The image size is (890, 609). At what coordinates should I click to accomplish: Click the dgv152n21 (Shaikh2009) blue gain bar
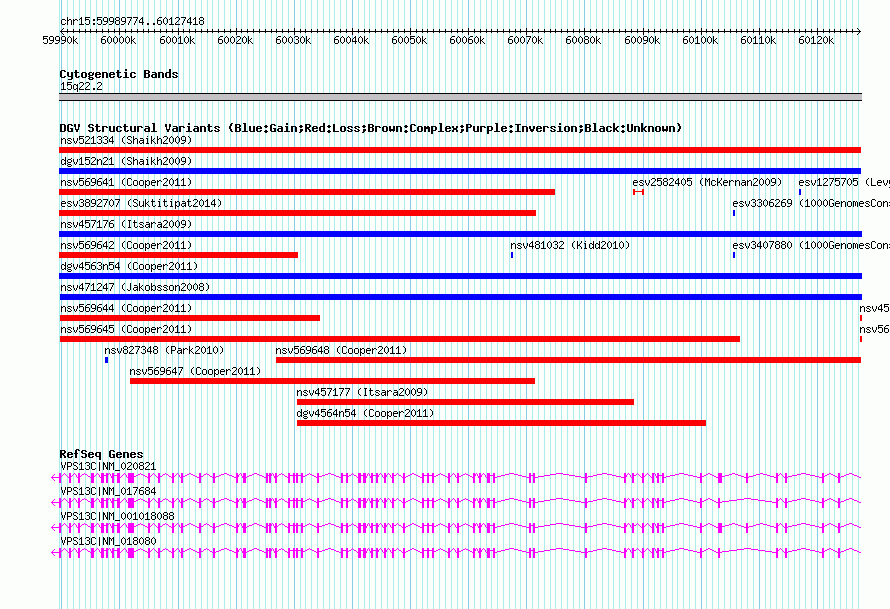[460, 171]
